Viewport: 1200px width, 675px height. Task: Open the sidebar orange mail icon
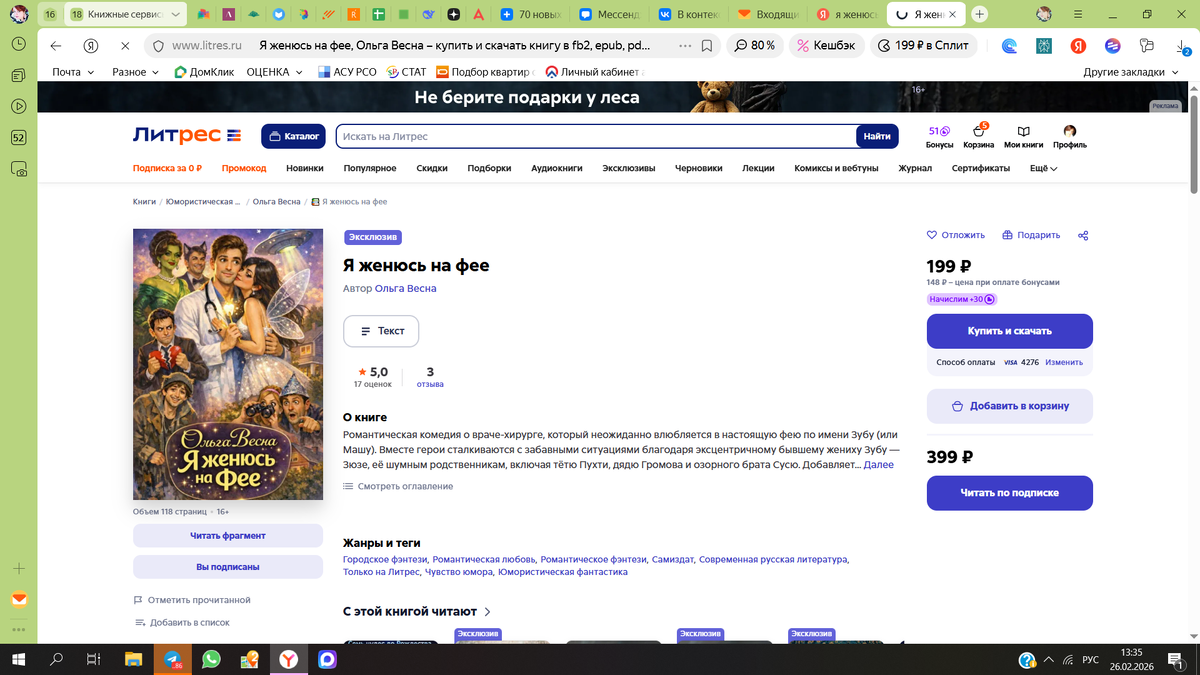click(19, 600)
